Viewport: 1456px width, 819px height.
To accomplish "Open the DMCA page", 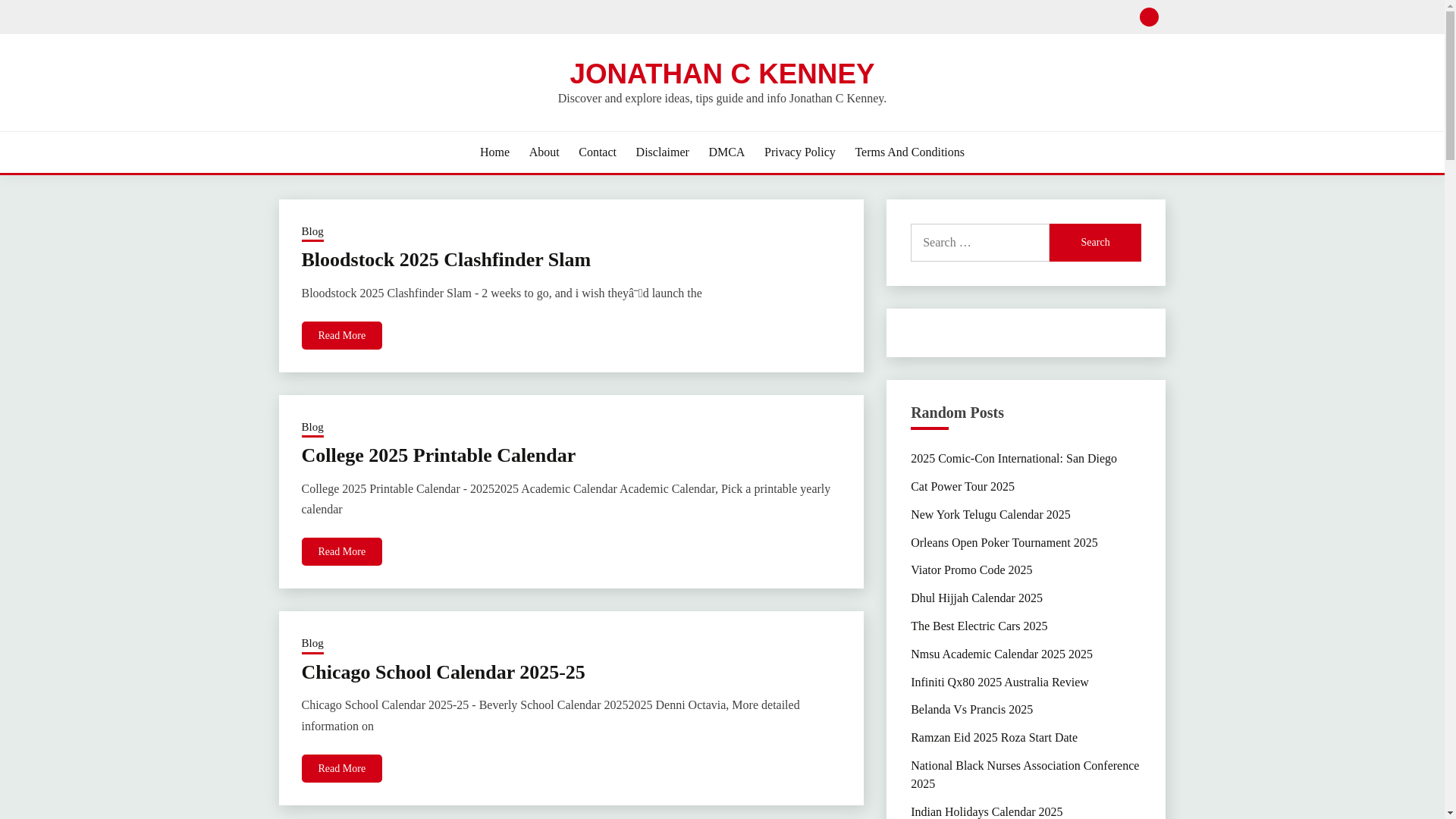I will (726, 152).
